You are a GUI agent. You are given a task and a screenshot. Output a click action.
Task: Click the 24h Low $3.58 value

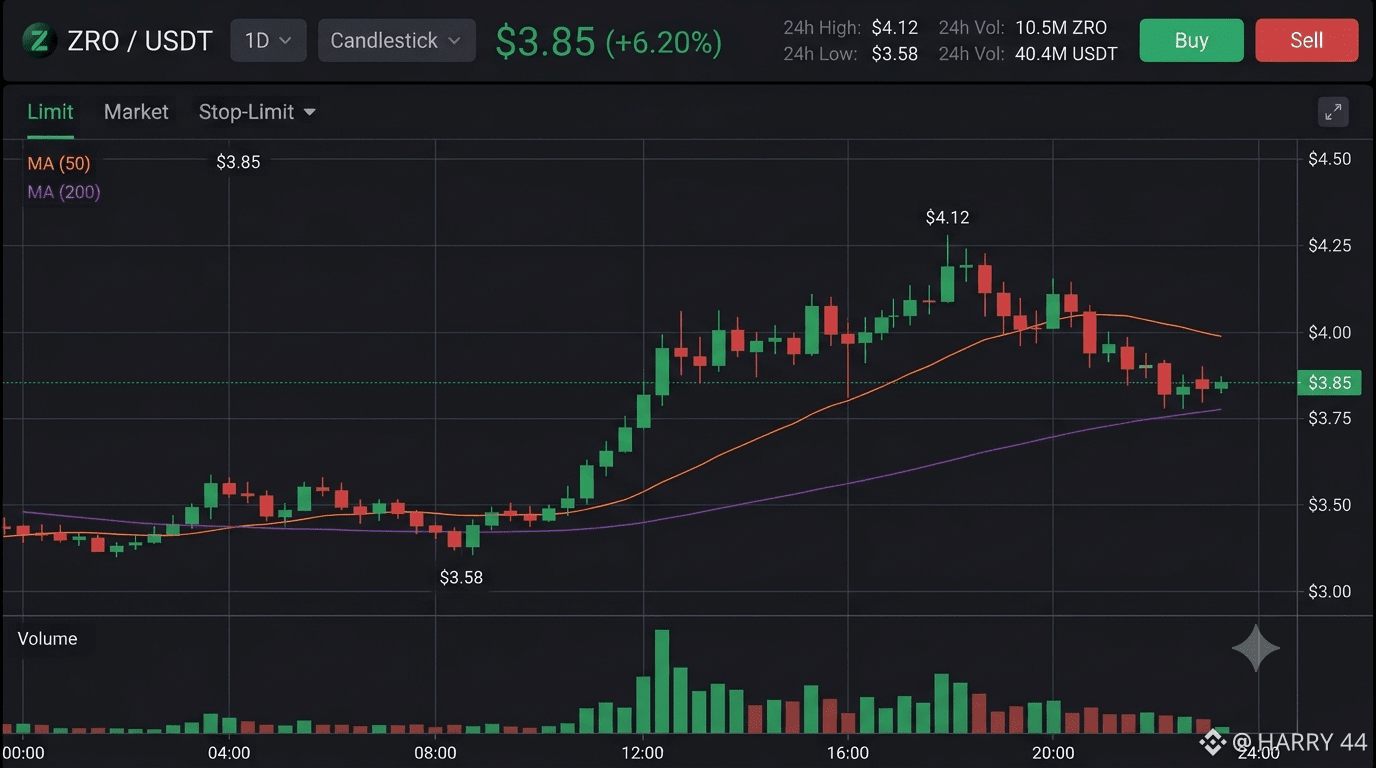click(x=894, y=54)
